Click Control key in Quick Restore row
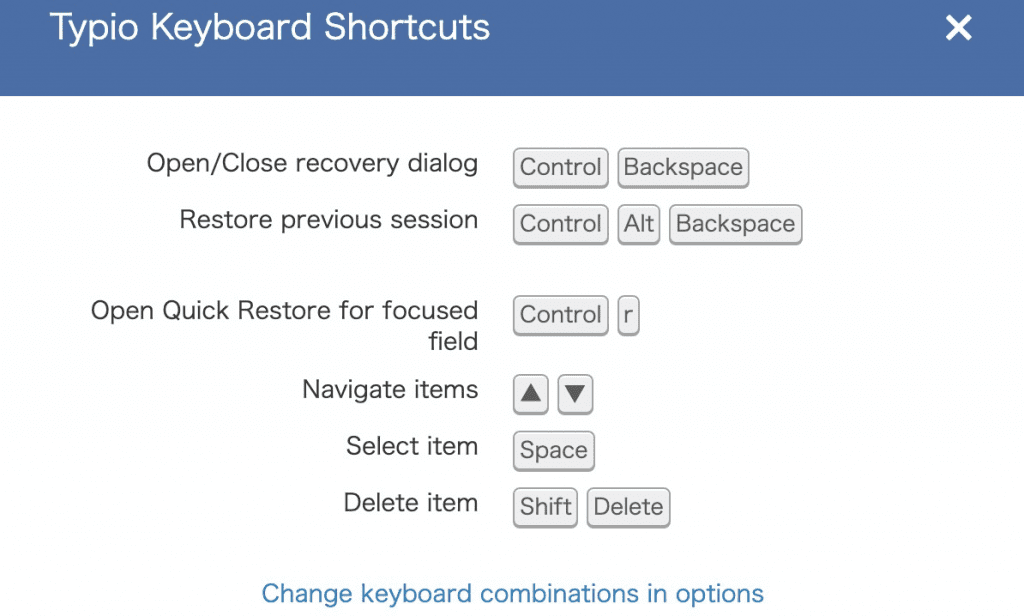The image size is (1024, 616). pos(561,315)
